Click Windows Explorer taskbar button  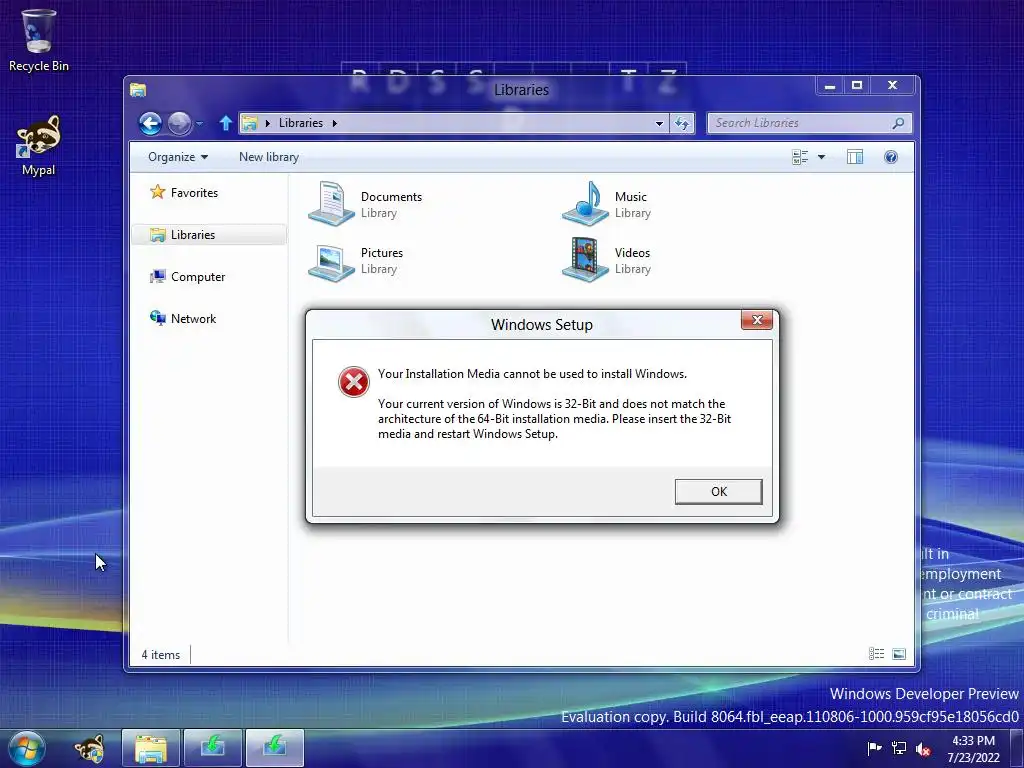point(150,748)
